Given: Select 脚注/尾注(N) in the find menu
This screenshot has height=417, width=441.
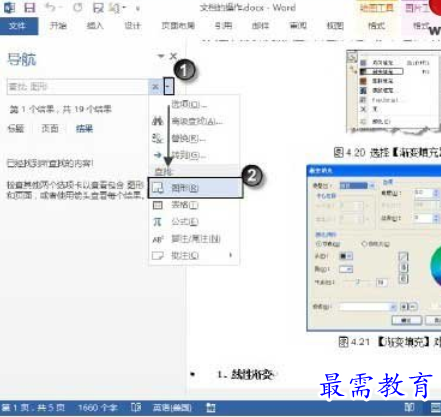Looking at the screenshot, I should click(x=194, y=239).
